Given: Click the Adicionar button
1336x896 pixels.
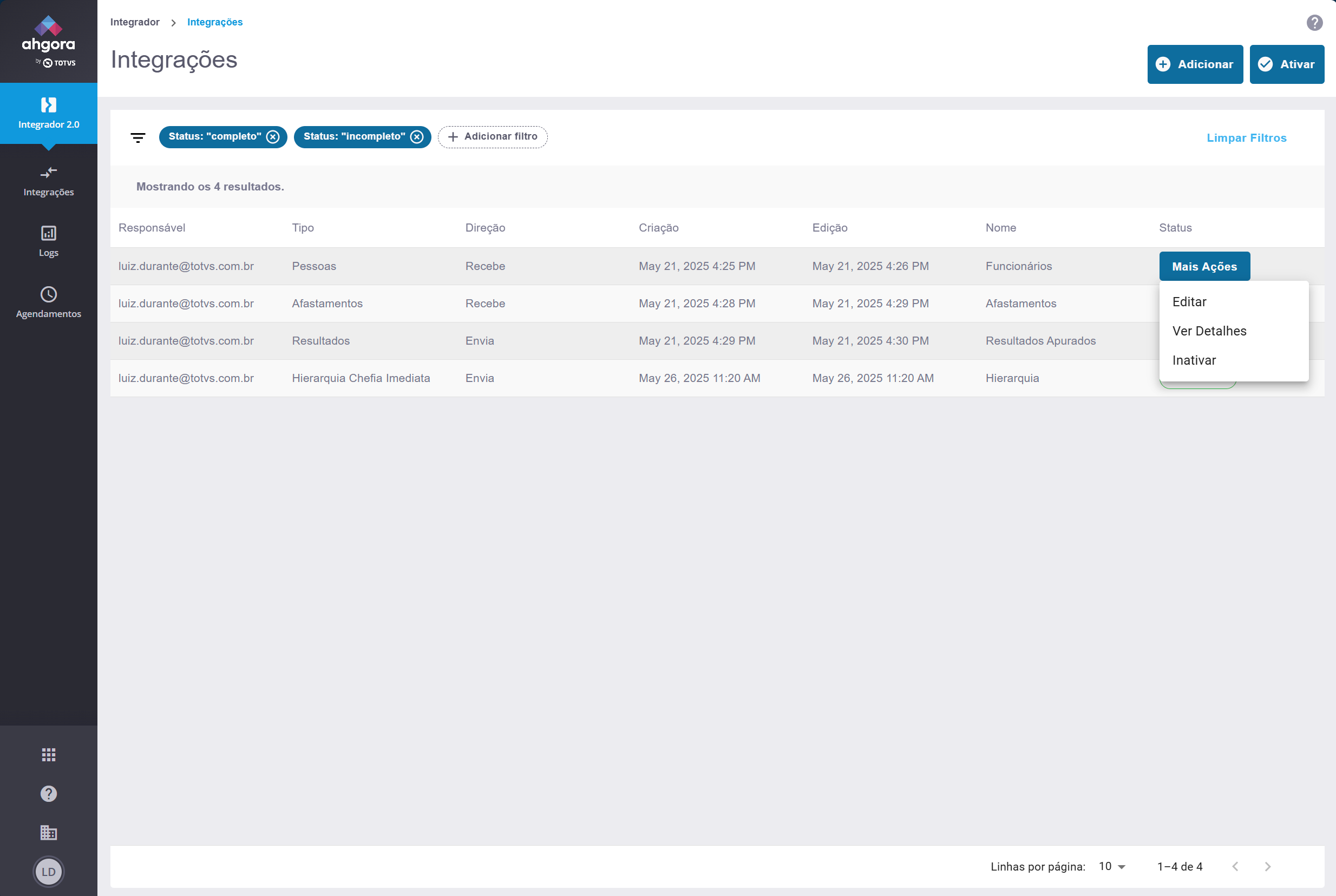Looking at the screenshot, I should click(1194, 64).
